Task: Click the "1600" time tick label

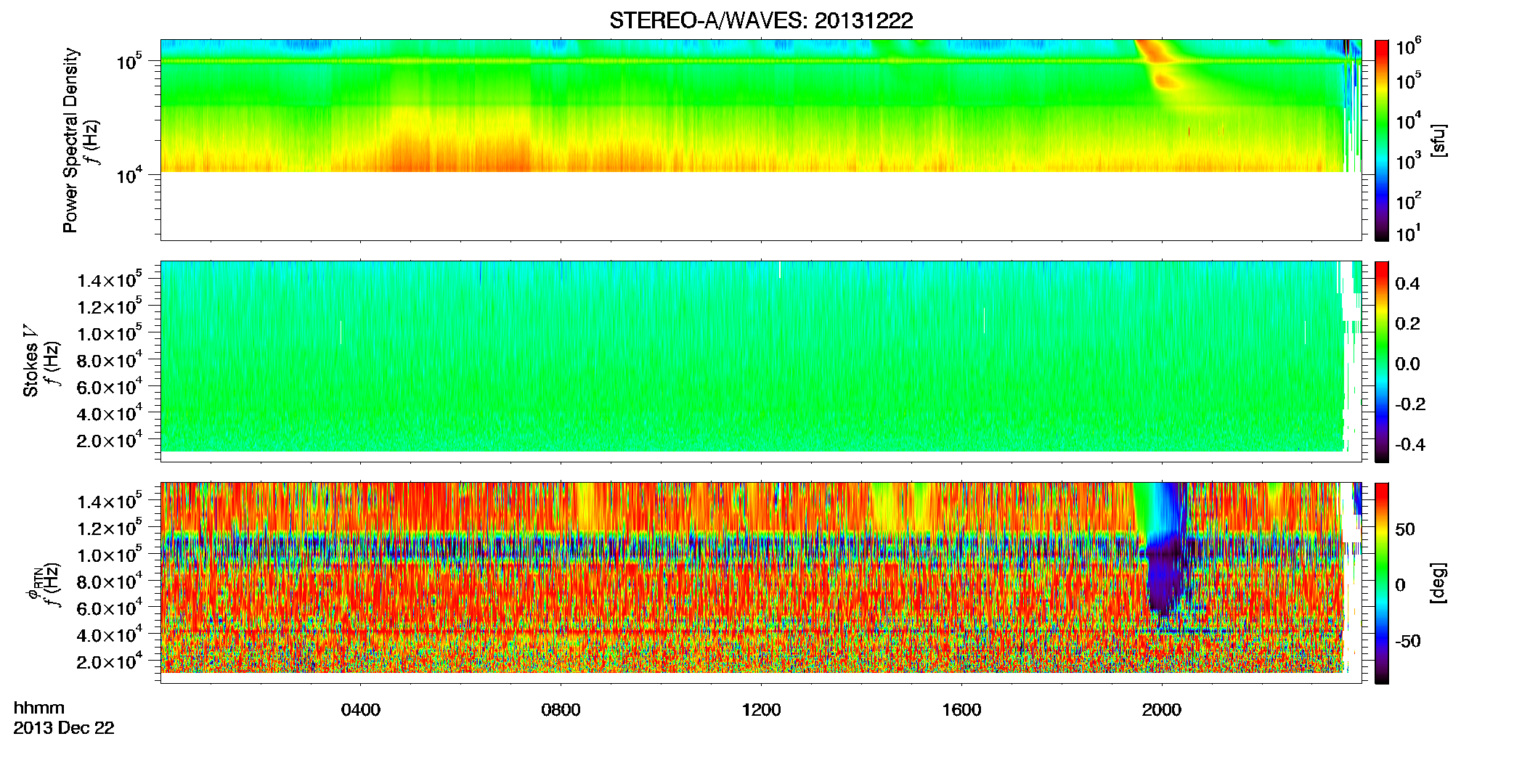Action: (961, 709)
